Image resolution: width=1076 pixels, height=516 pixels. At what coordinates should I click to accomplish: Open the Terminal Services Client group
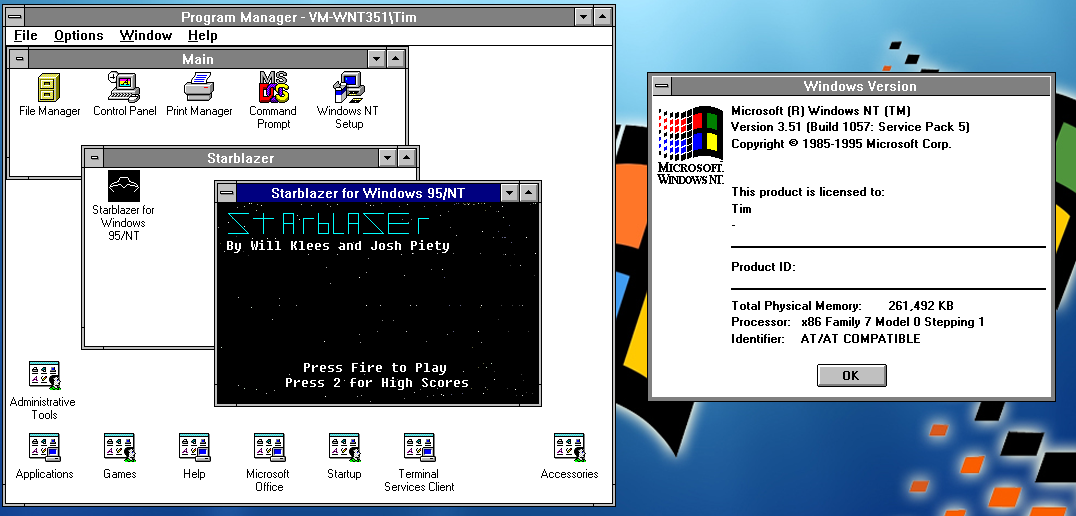point(419,448)
